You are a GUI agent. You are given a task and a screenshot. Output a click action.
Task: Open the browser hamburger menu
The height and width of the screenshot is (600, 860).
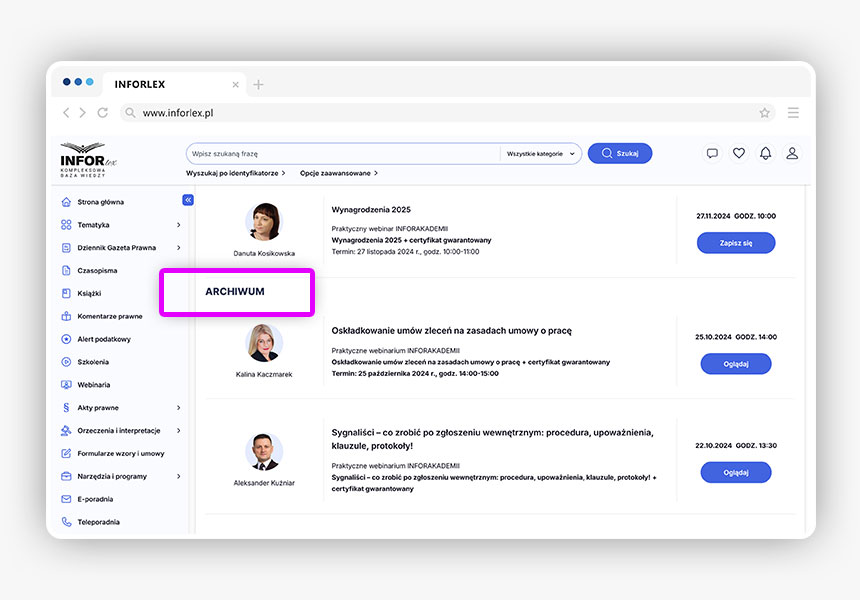[793, 113]
